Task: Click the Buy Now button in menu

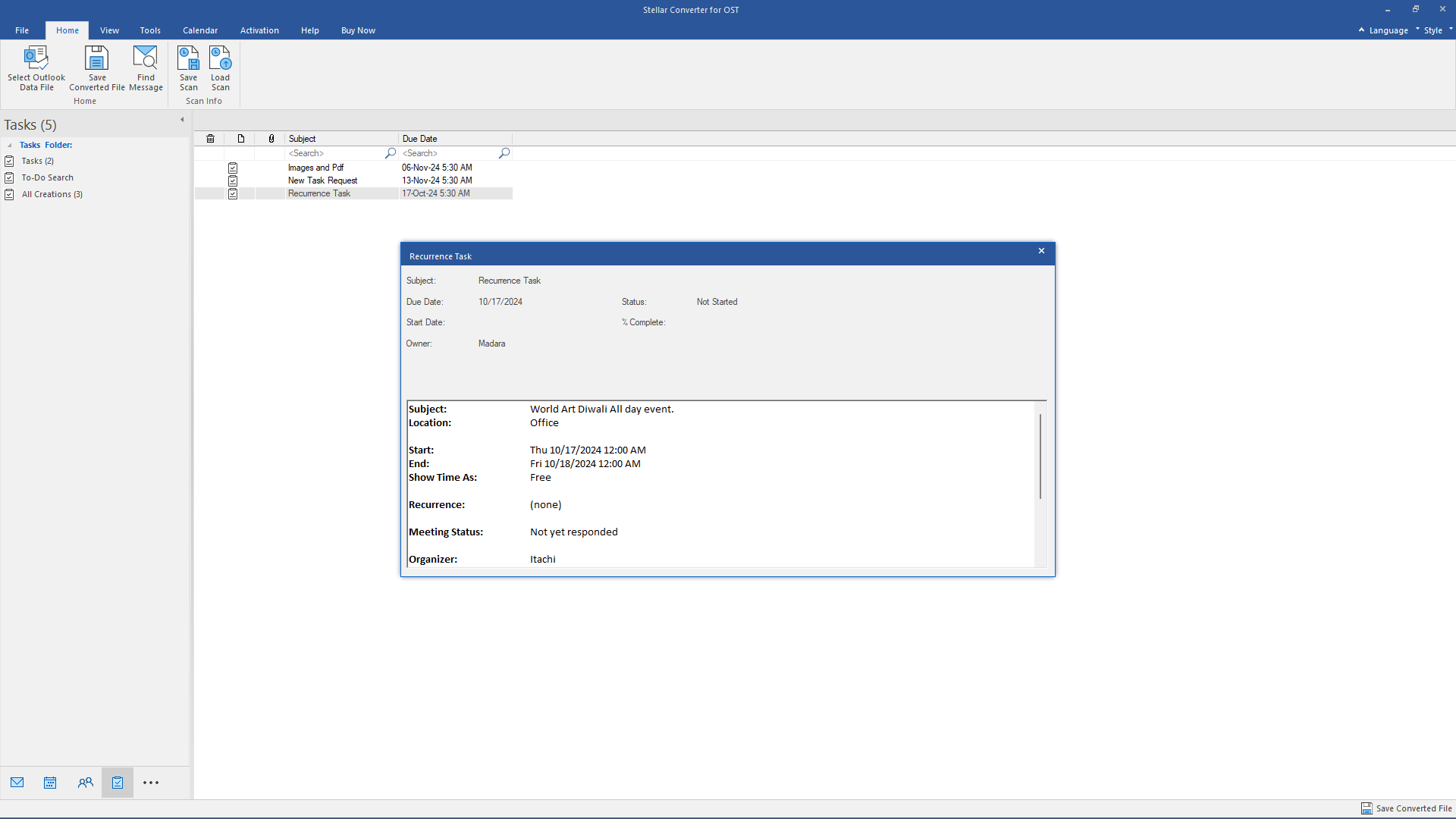Action: [x=358, y=30]
